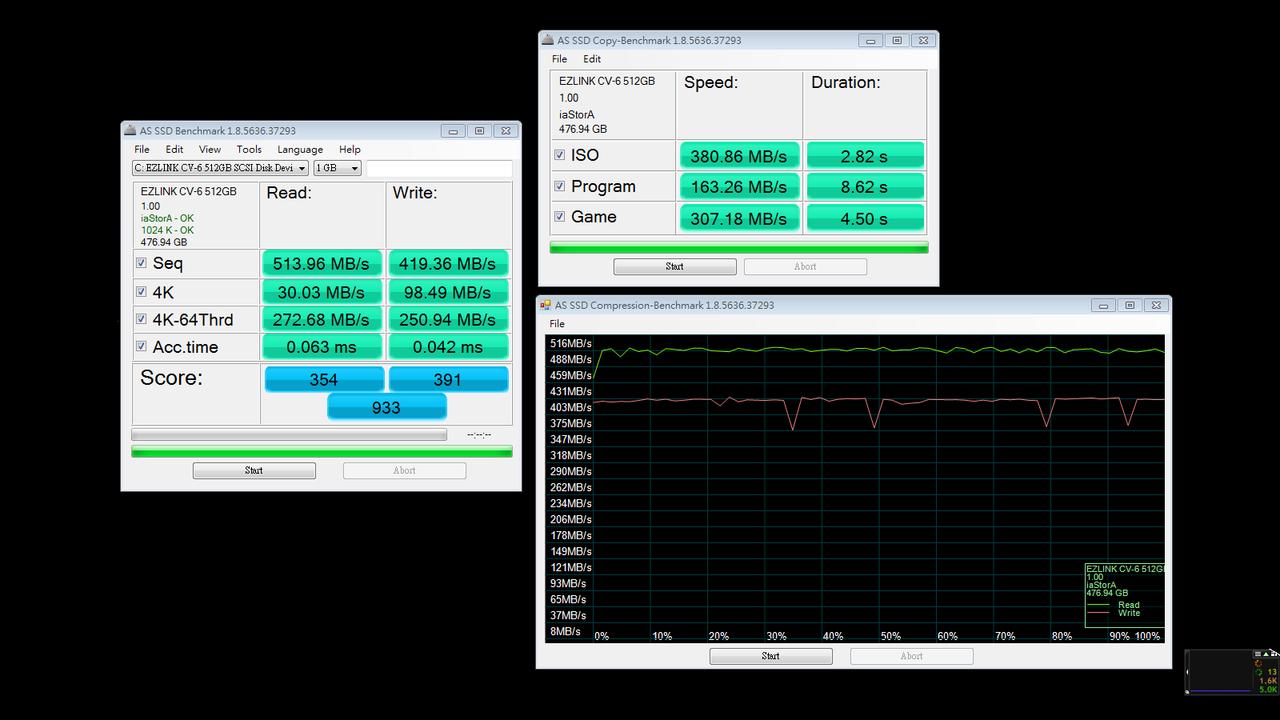Toggle the 4K test checkbox
Screen dimensions: 1280x720
pos(141,292)
